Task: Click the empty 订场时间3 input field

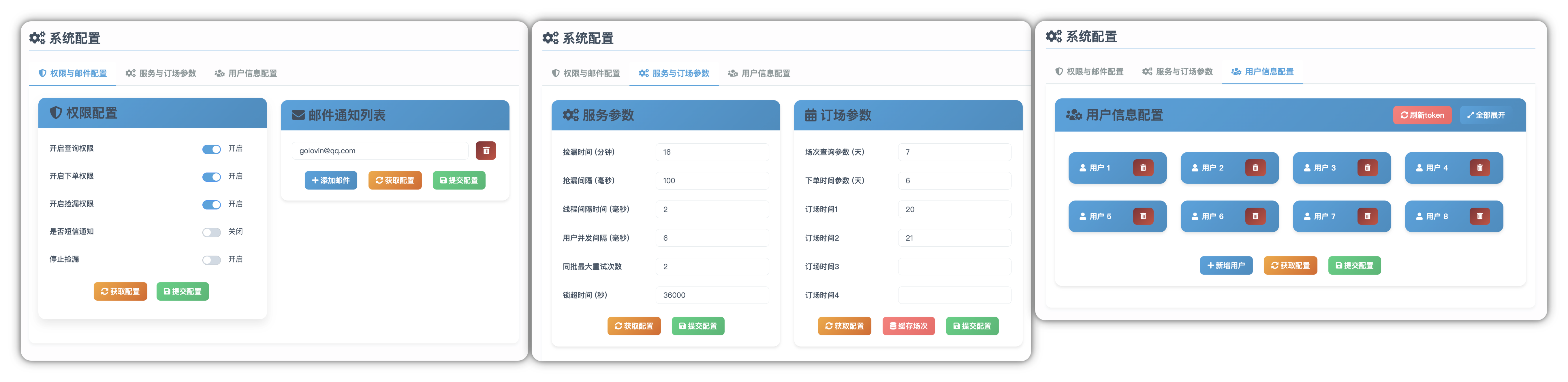Action: pyautogui.click(x=954, y=266)
